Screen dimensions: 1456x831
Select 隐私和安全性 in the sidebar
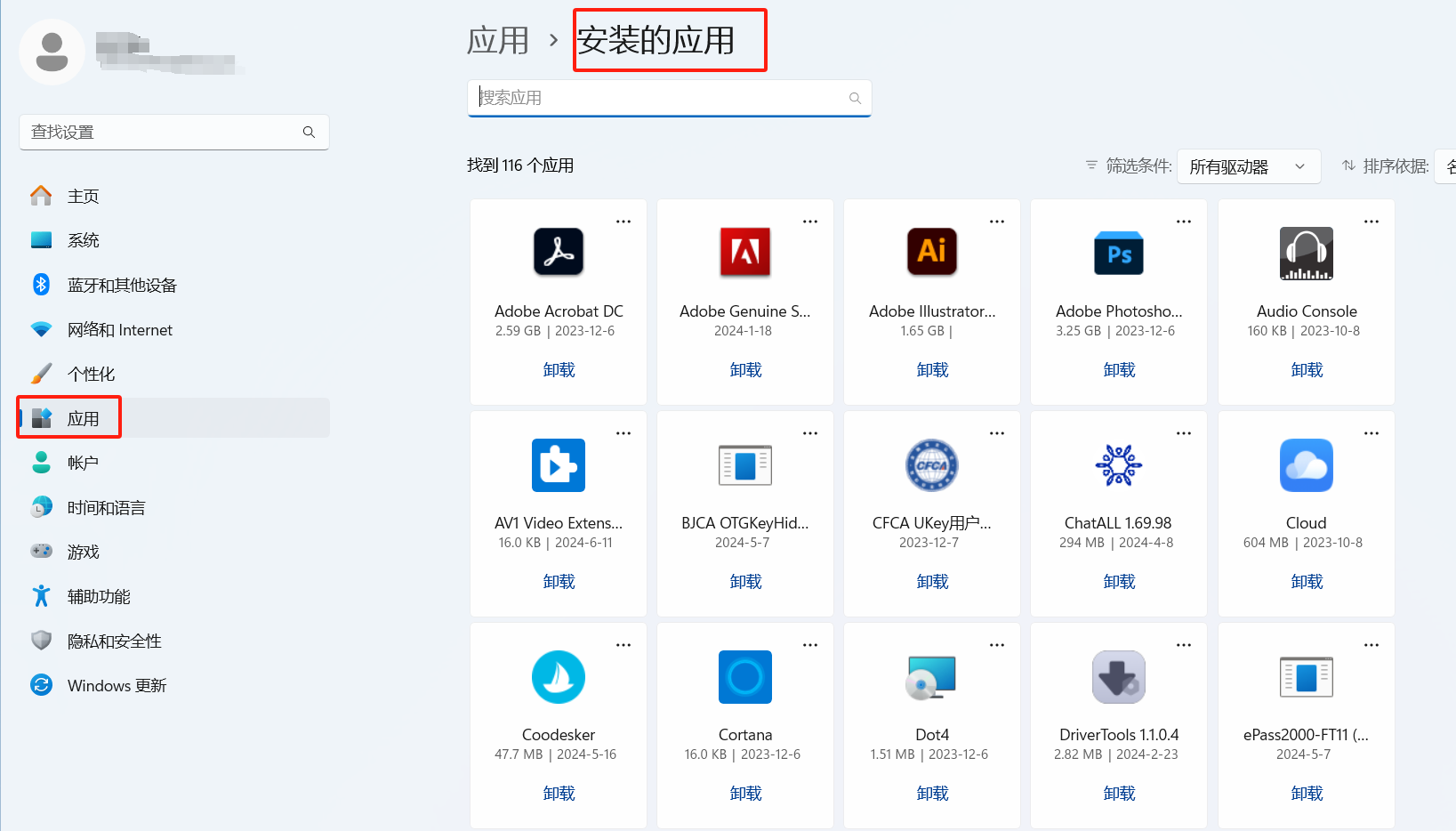coord(114,641)
